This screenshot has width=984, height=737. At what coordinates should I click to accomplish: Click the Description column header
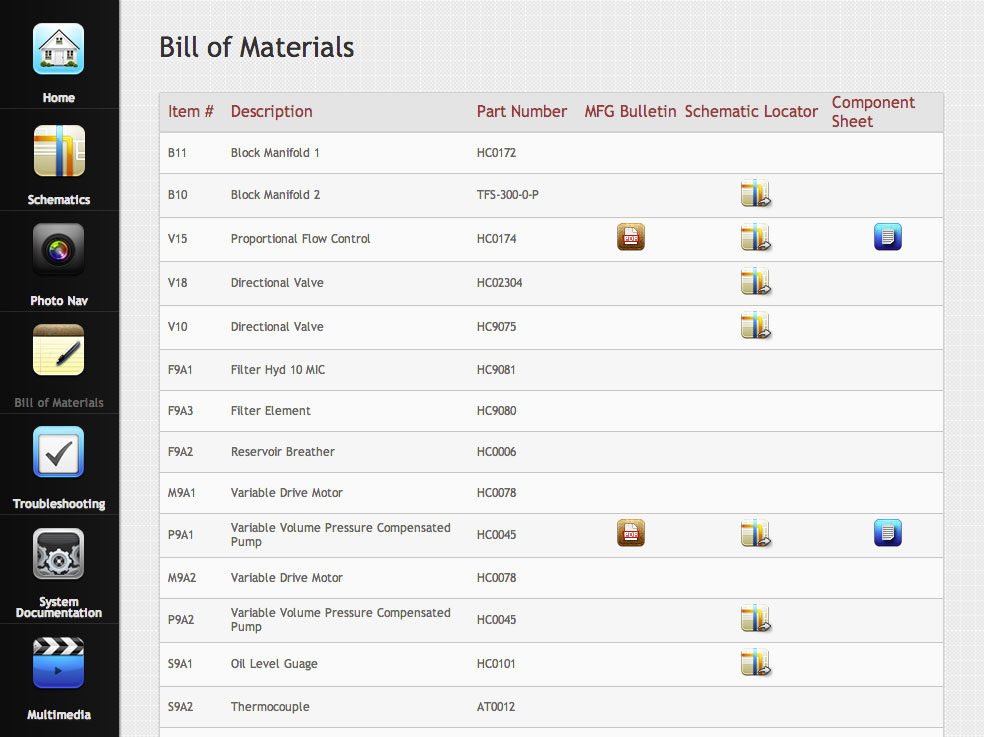(x=271, y=112)
